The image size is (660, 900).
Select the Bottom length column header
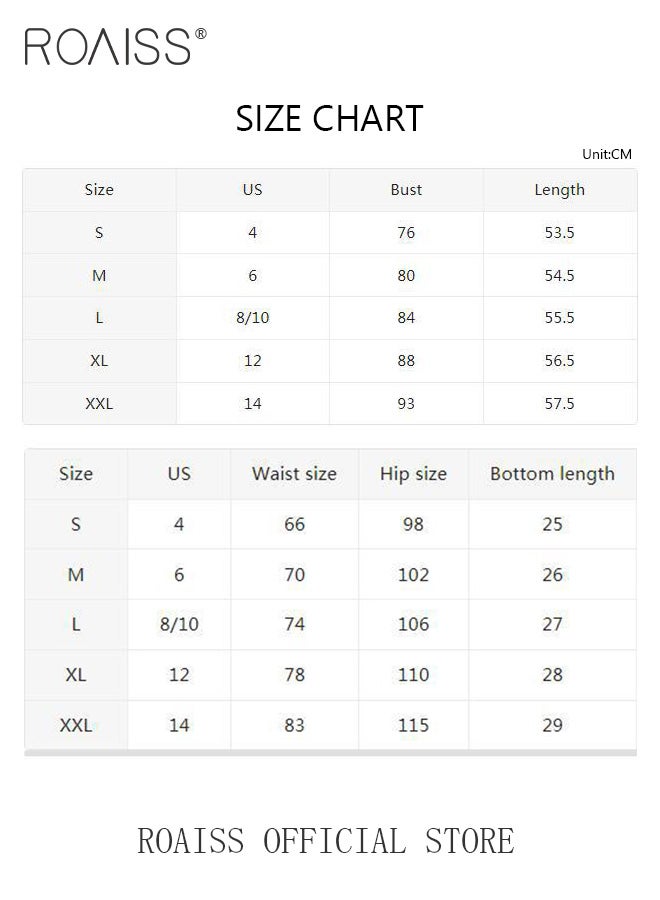coord(552,474)
